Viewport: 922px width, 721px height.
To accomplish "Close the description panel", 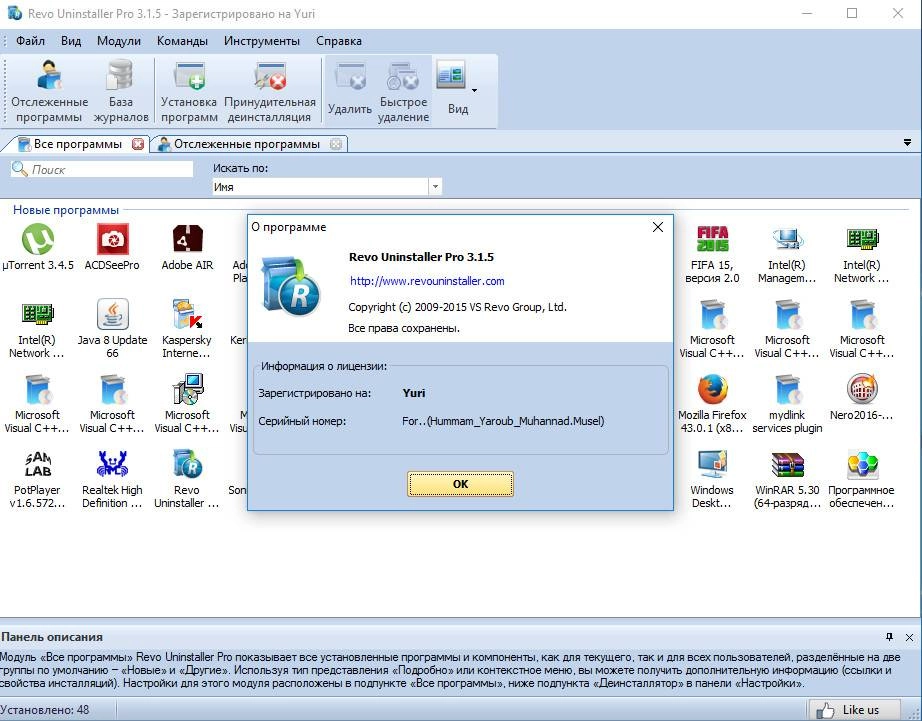I will [x=909, y=637].
